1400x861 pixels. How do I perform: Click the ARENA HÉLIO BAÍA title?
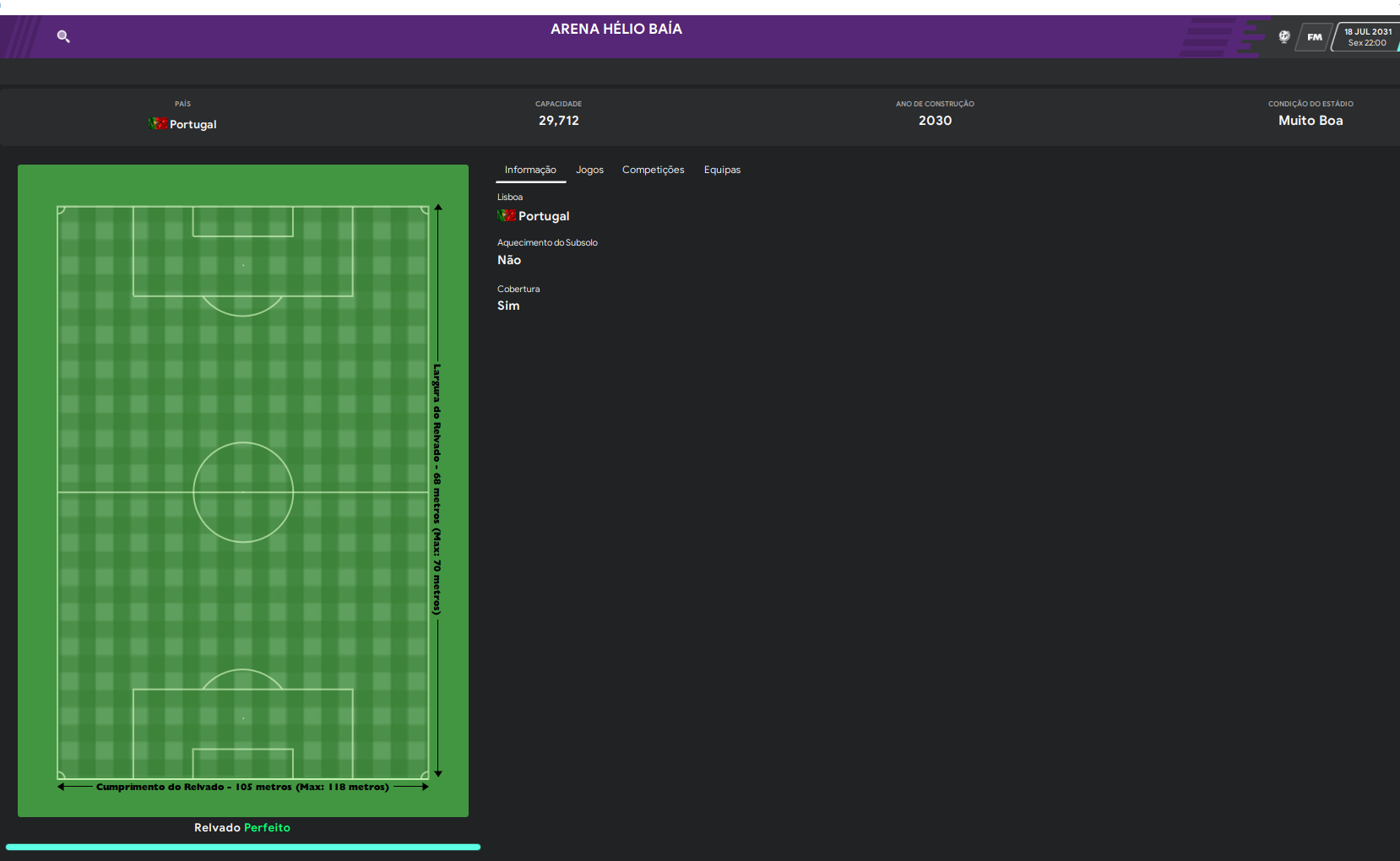(x=616, y=29)
